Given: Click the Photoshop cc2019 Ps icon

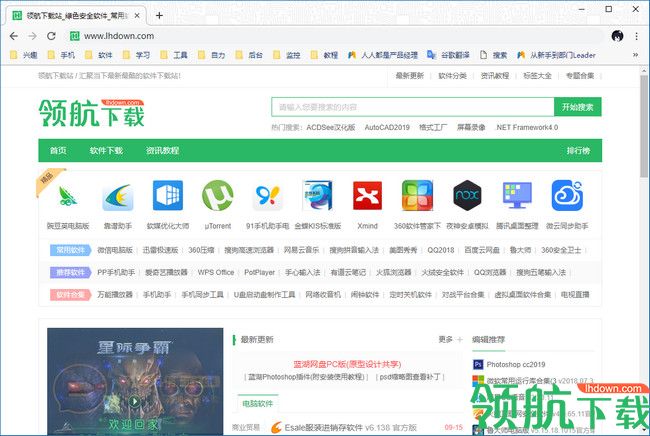Looking at the screenshot, I should click(478, 364).
